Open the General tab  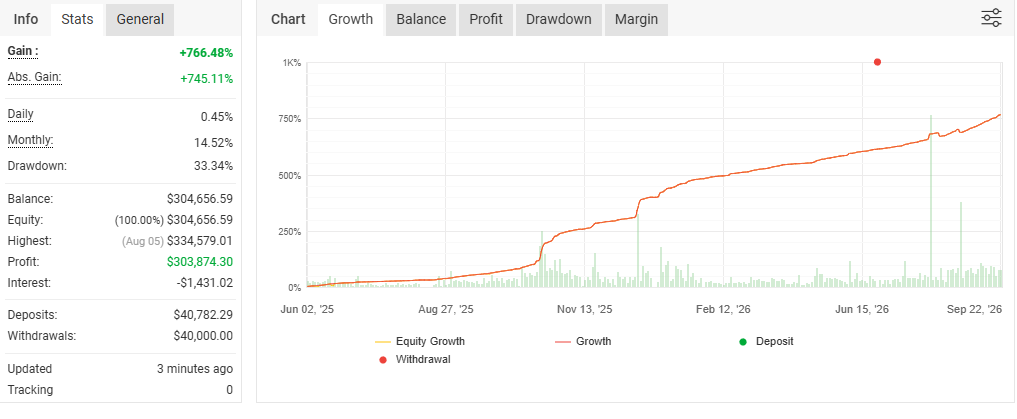140,19
